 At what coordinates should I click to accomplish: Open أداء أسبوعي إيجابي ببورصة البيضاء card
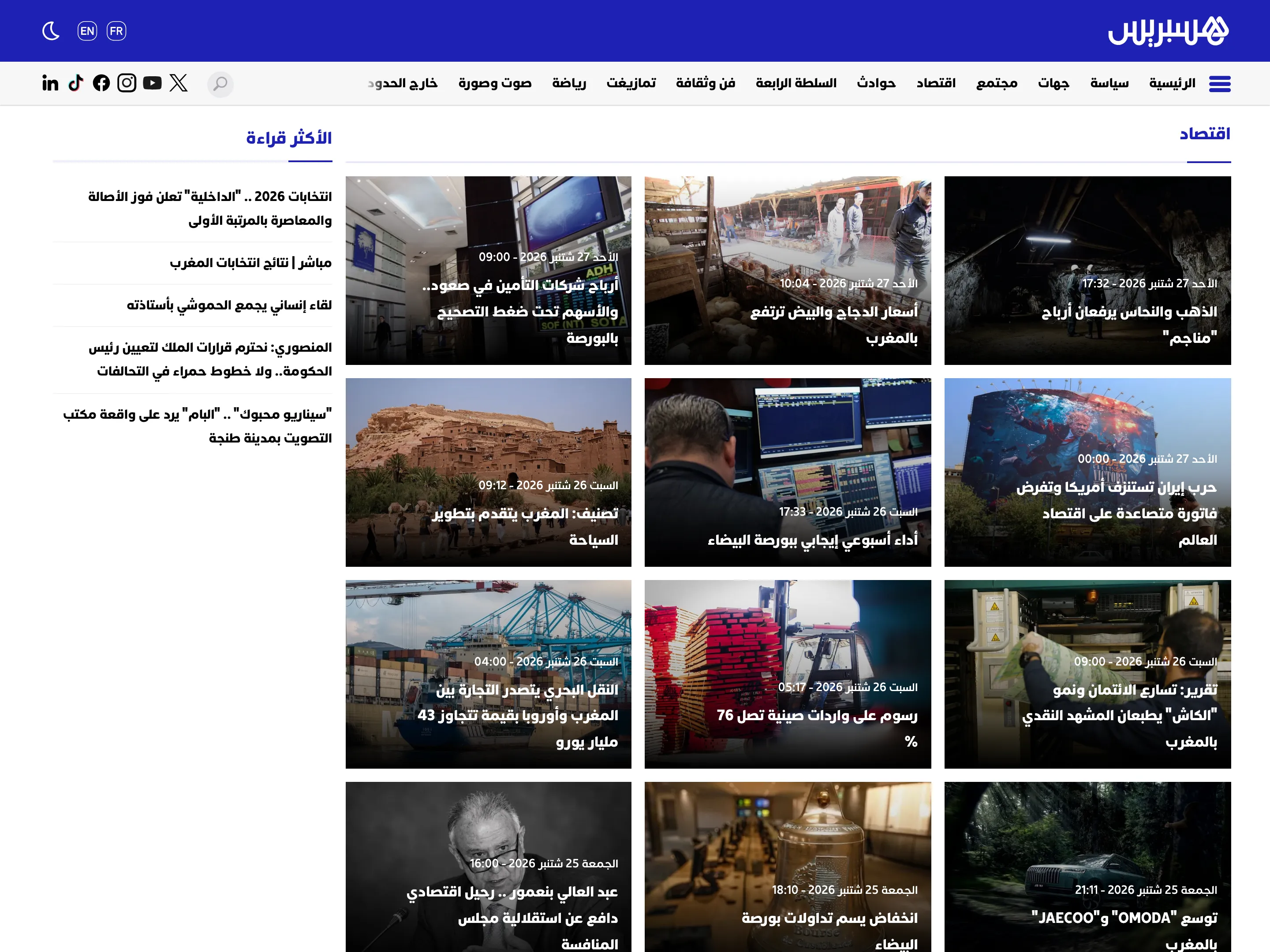pos(788,472)
